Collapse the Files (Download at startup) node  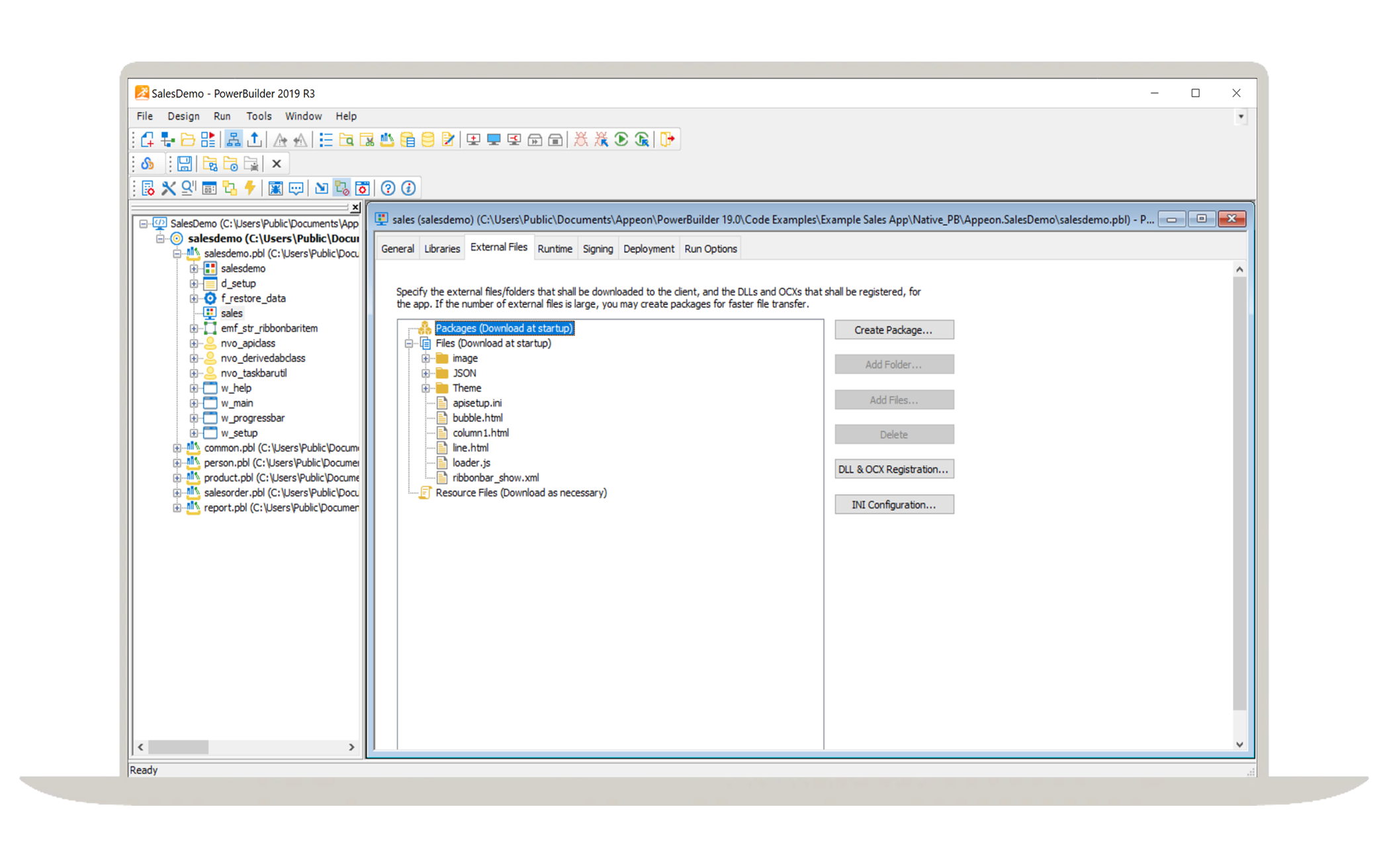(x=409, y=343)
